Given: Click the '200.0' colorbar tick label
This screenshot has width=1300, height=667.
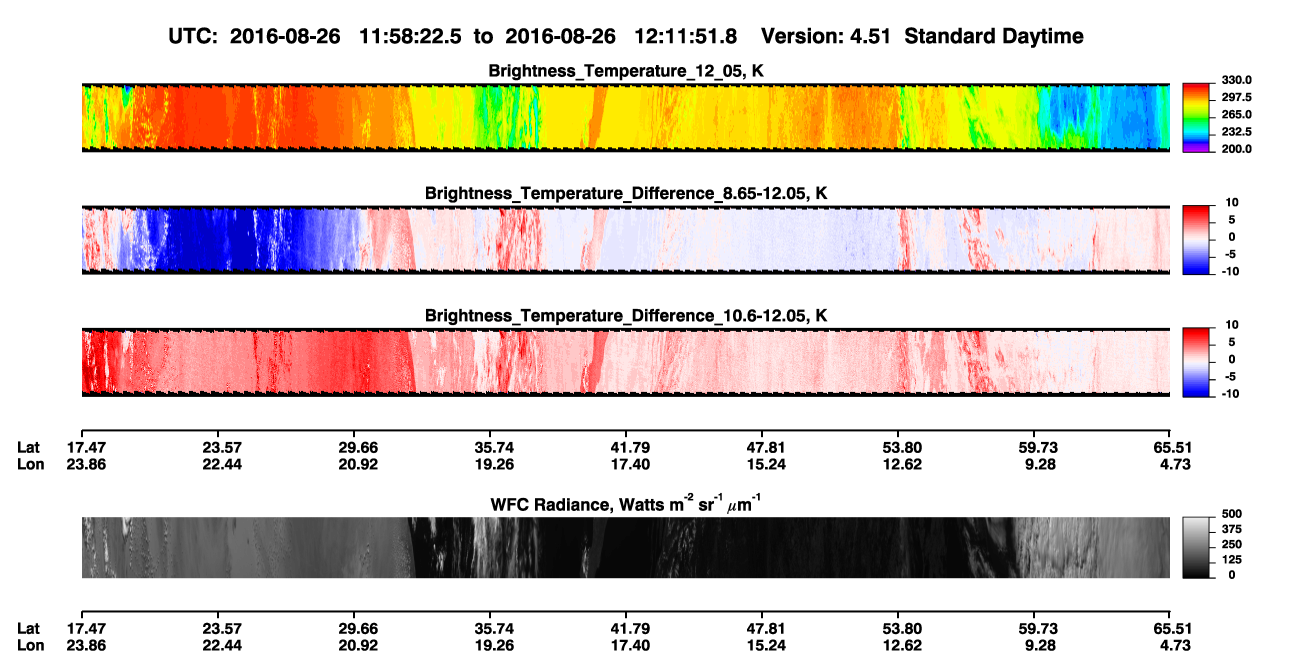Looking at the screenshot, I should [1235, 148].
